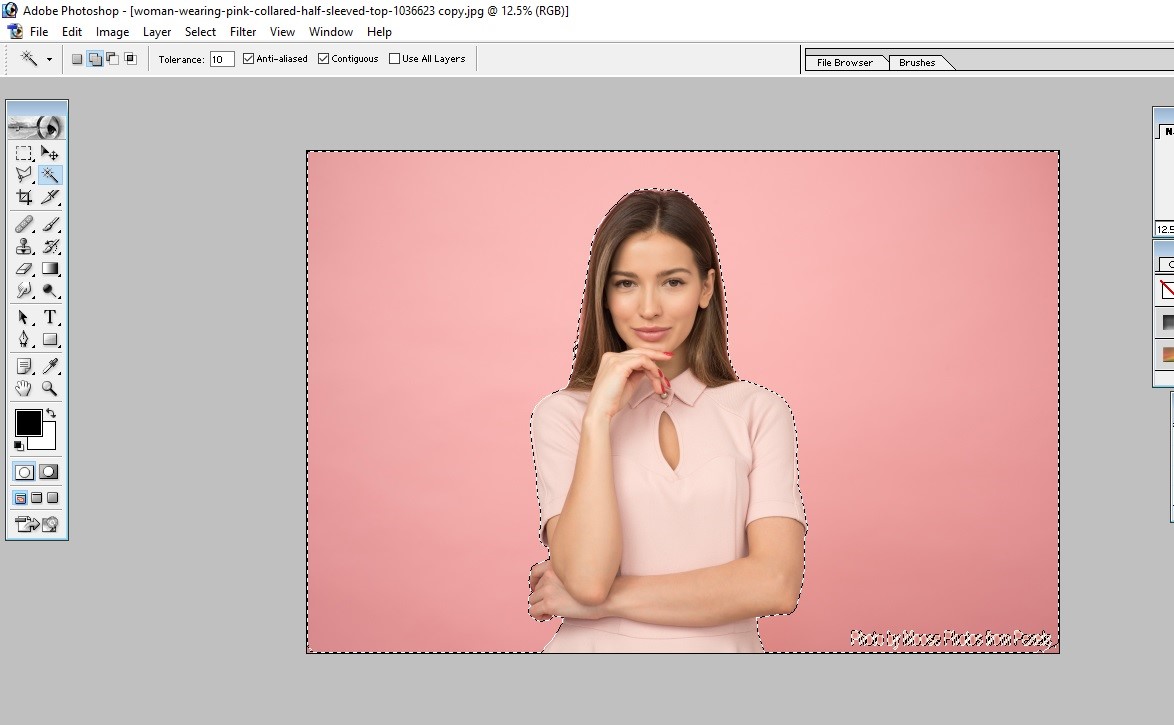This screenshot has height=725, width=1174.
Task: Enable Use All Layers checkbox
Action: tap(395, 58)
